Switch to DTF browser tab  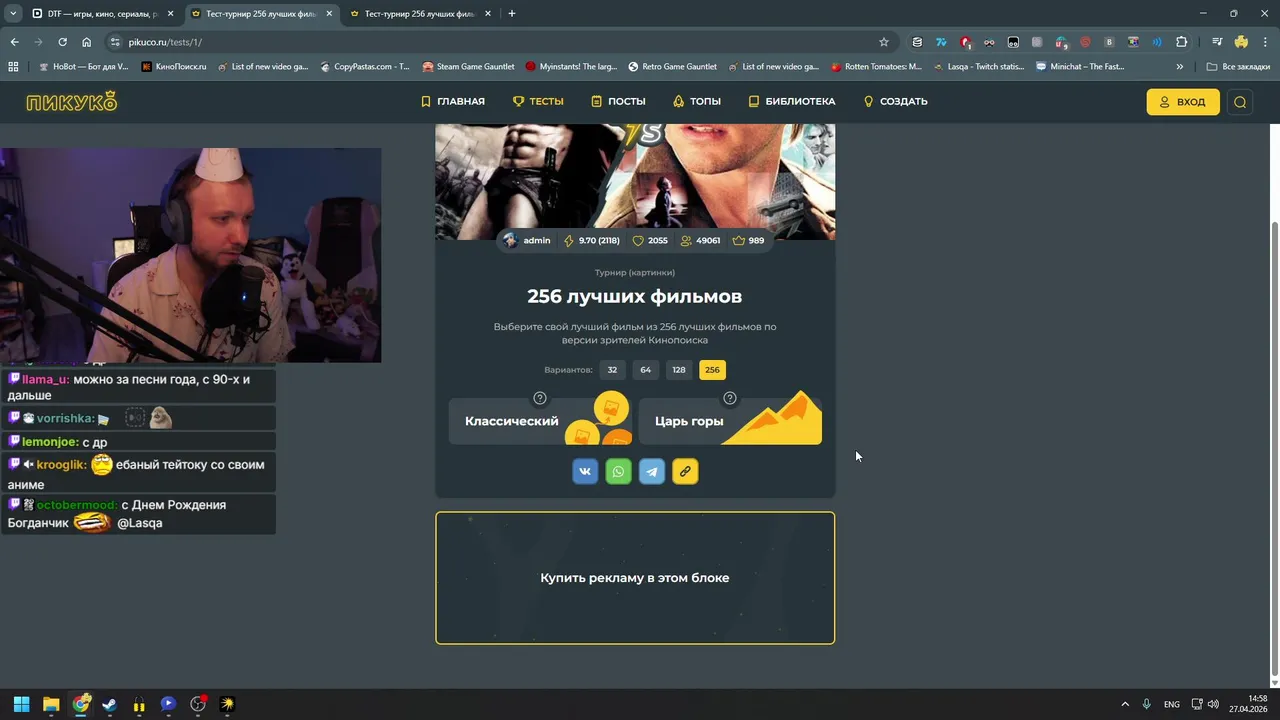(100, 14)
